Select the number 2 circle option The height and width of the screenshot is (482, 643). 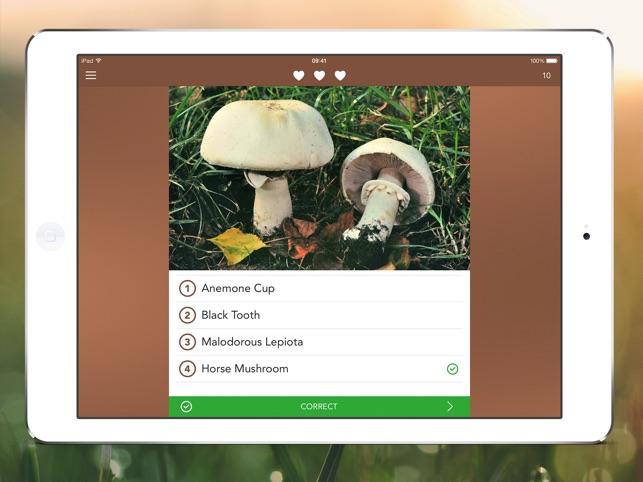[187, 315]
